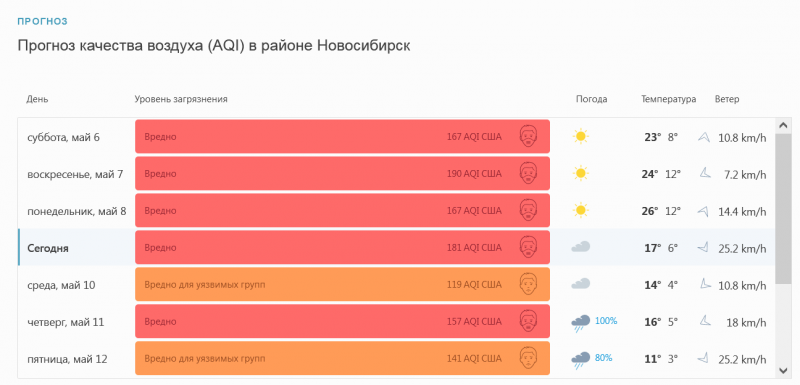Click the Уровень загрязнения column header
Screen dimensions: 800x385
[181, 99]
